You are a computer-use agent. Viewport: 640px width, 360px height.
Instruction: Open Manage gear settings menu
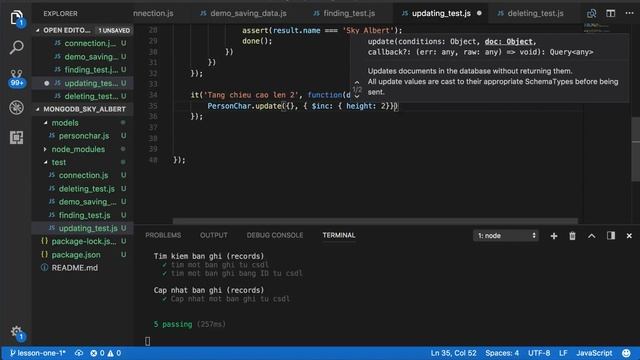point(17,332)
